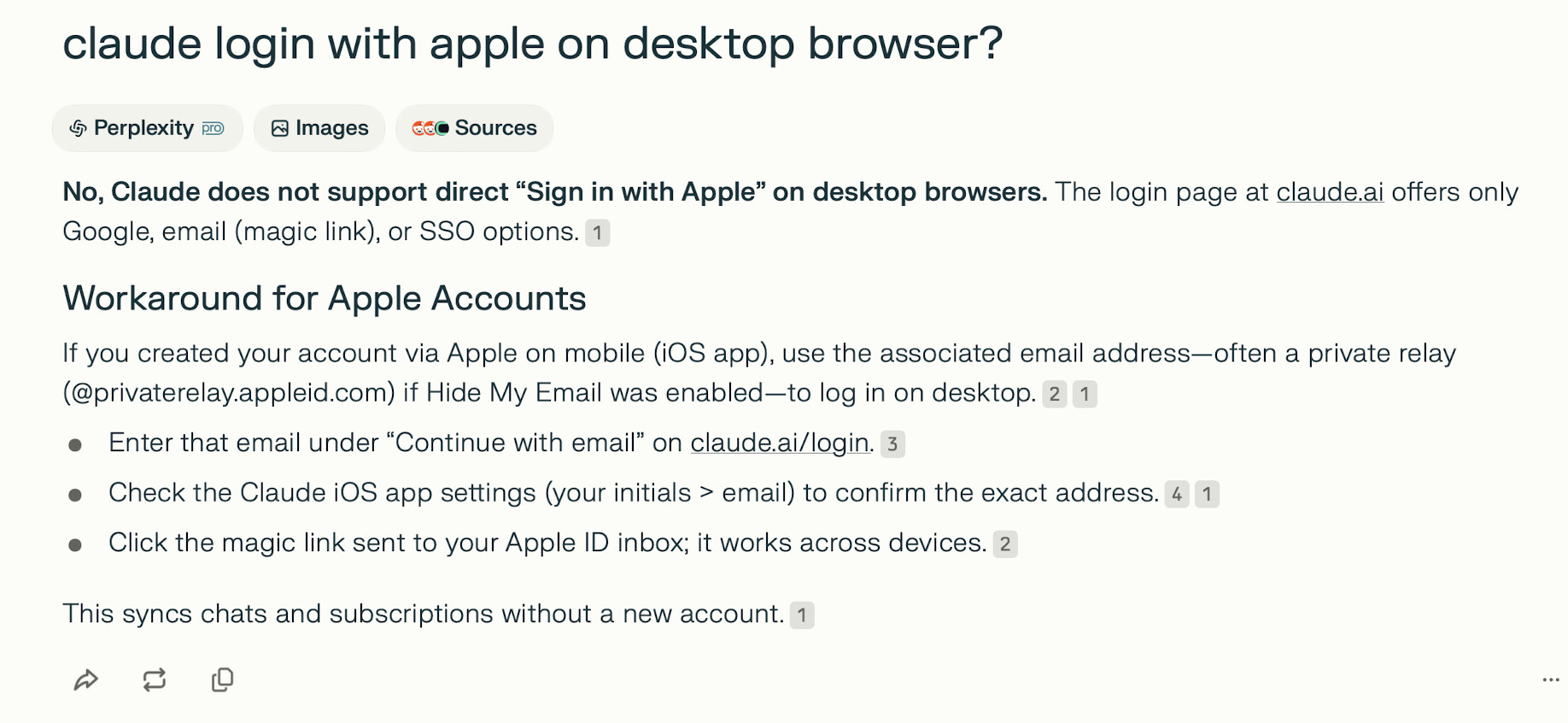Click the Pro badge beside Perplexity
1568x723 pixels.
point(213,128)
